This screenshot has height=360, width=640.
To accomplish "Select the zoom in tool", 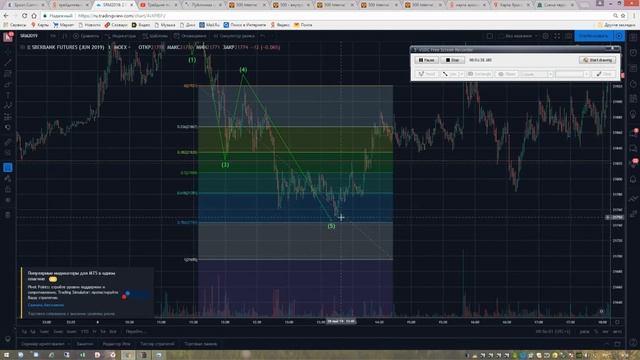I will pyautogui.click(x=8, y=153).
